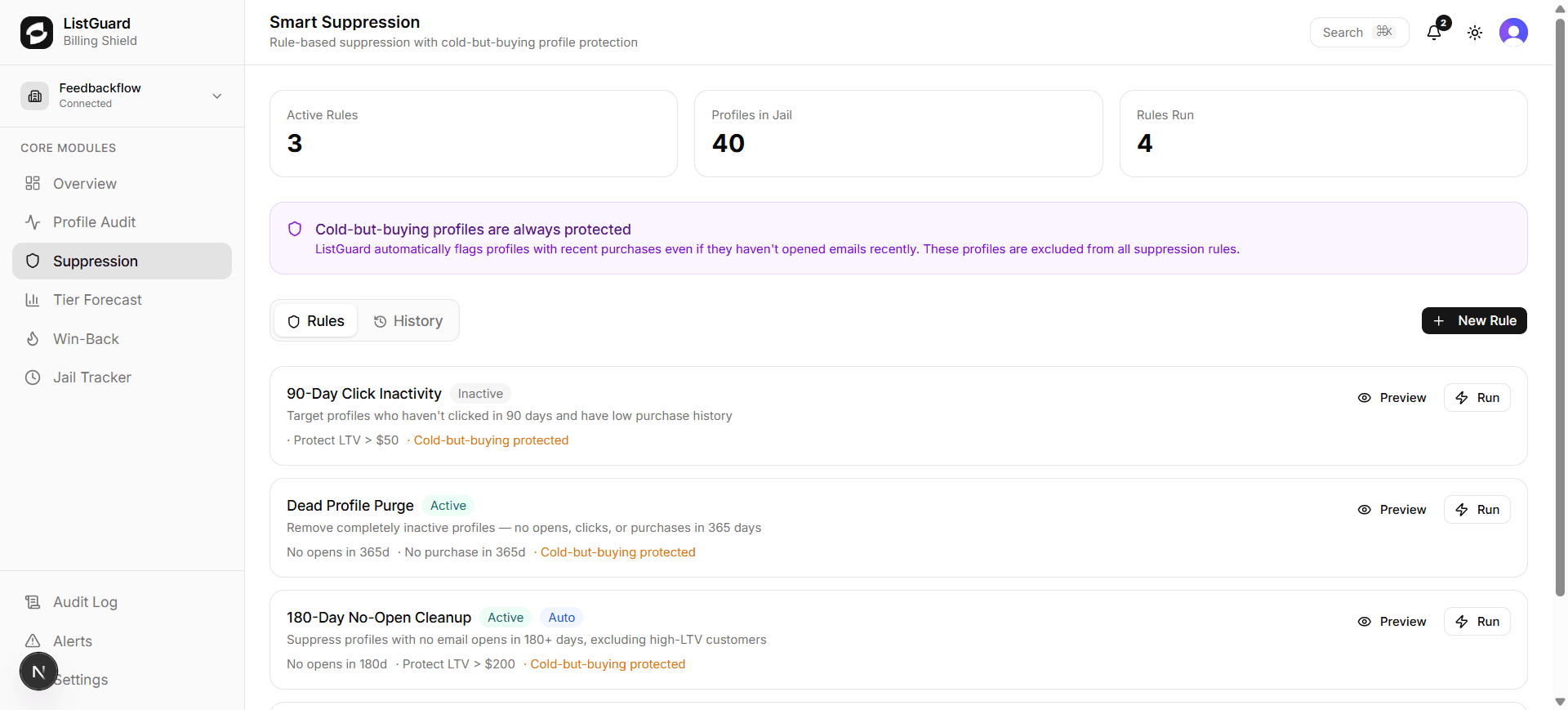The image size is (1568, 710).
Task: Open the Win-Back module
Action: [86, 339]
